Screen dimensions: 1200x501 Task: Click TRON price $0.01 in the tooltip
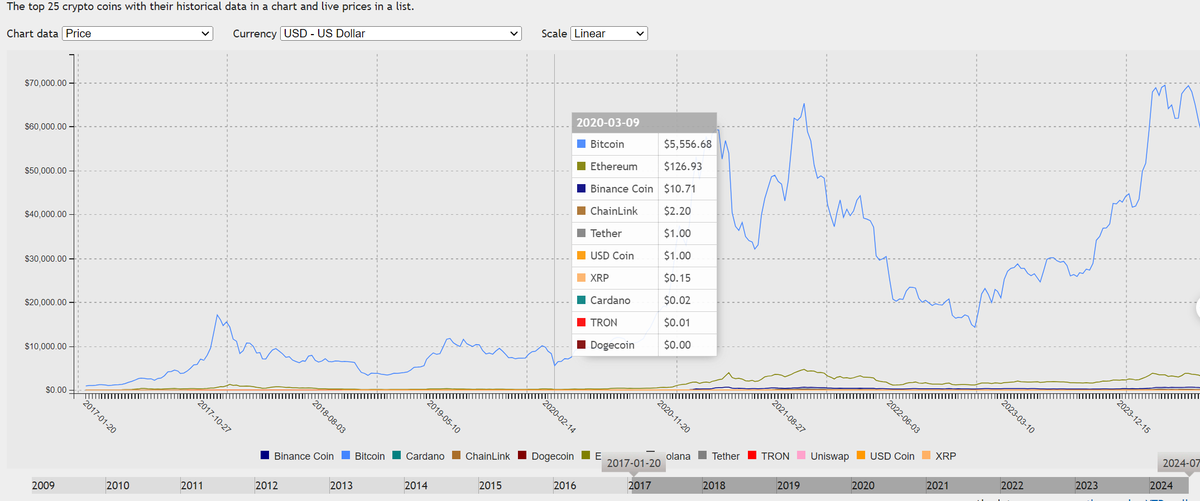click(677, 323)
